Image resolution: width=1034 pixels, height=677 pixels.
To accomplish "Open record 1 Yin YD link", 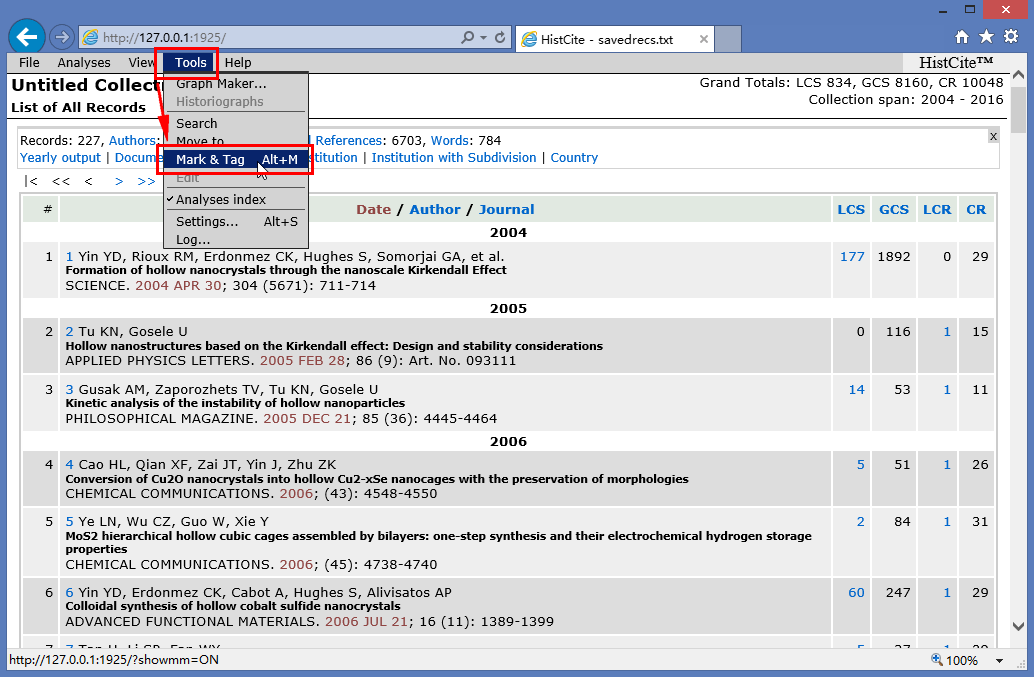I will pyautogui.click(x=69, y=256).
